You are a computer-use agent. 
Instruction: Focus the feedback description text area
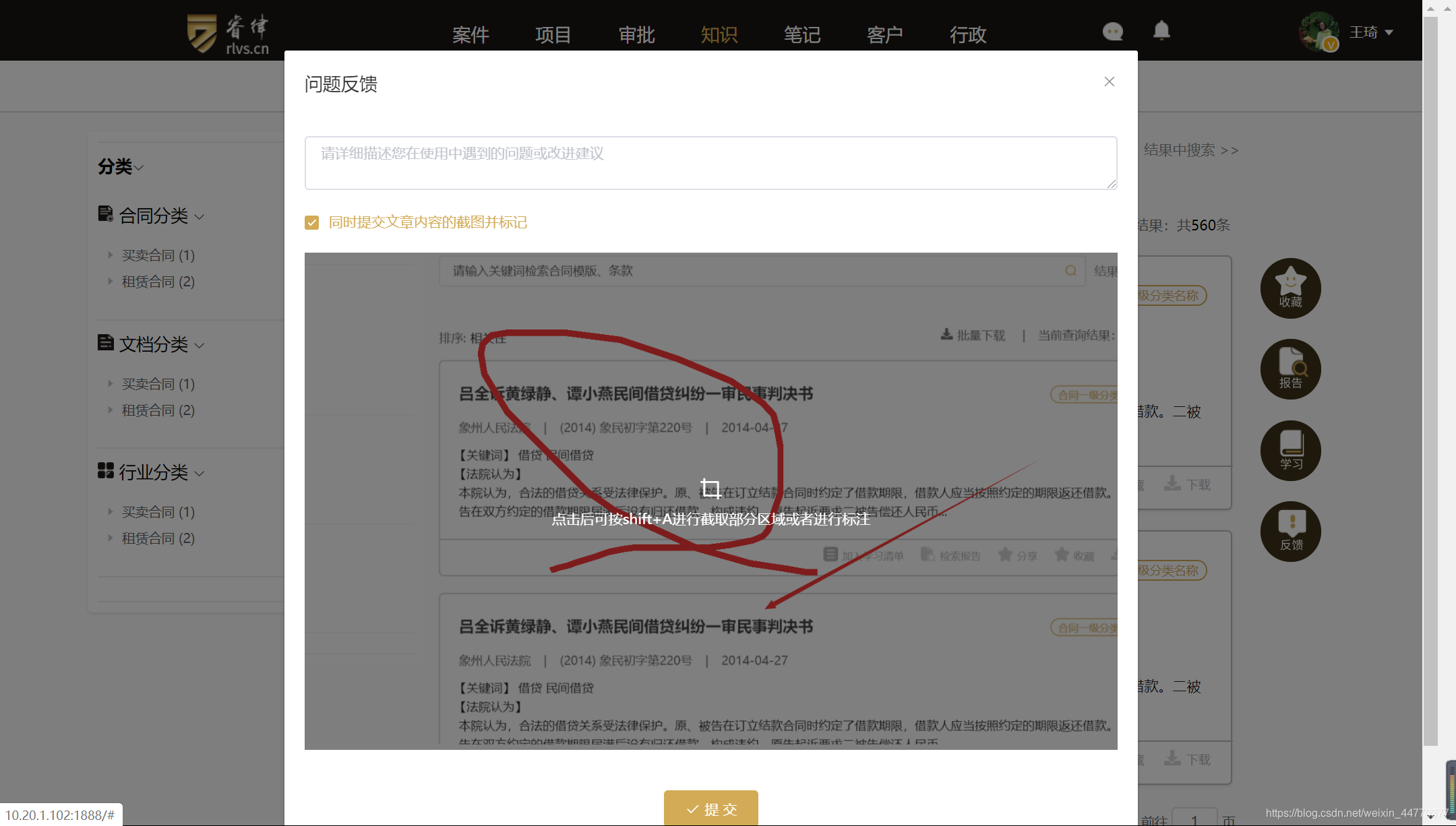711,163
